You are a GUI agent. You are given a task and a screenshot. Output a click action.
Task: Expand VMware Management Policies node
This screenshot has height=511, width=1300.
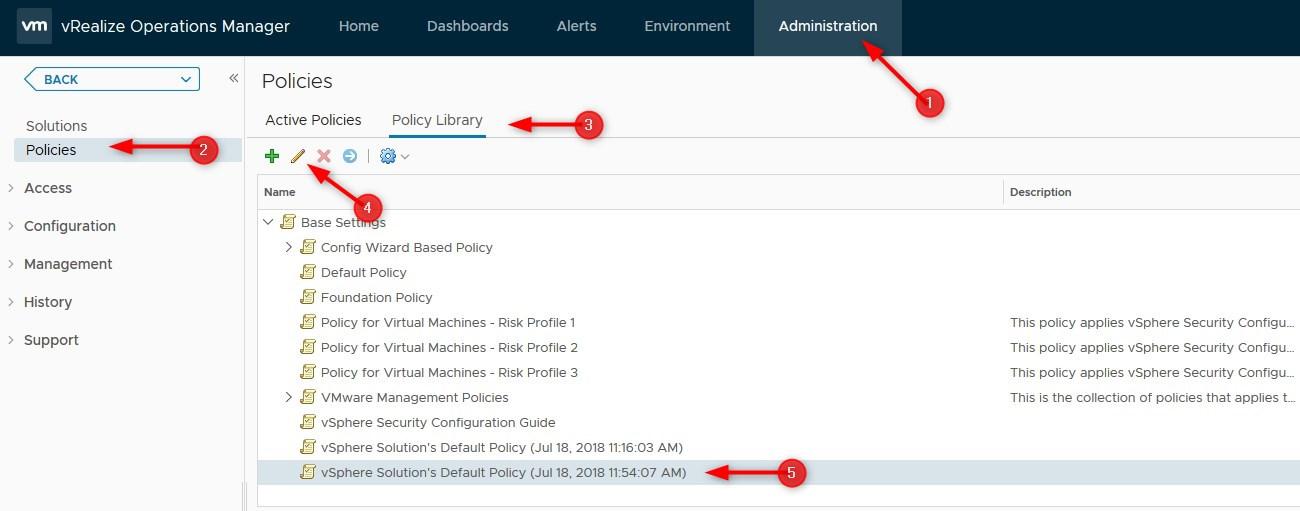pyautogui.click(x=289, y=397)
